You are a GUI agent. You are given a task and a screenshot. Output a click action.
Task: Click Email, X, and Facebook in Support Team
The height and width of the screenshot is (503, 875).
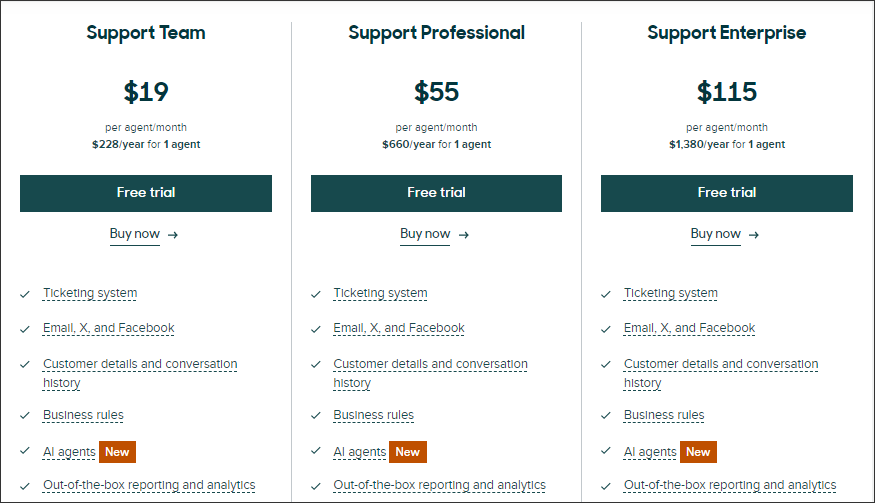tap(109, 328)
